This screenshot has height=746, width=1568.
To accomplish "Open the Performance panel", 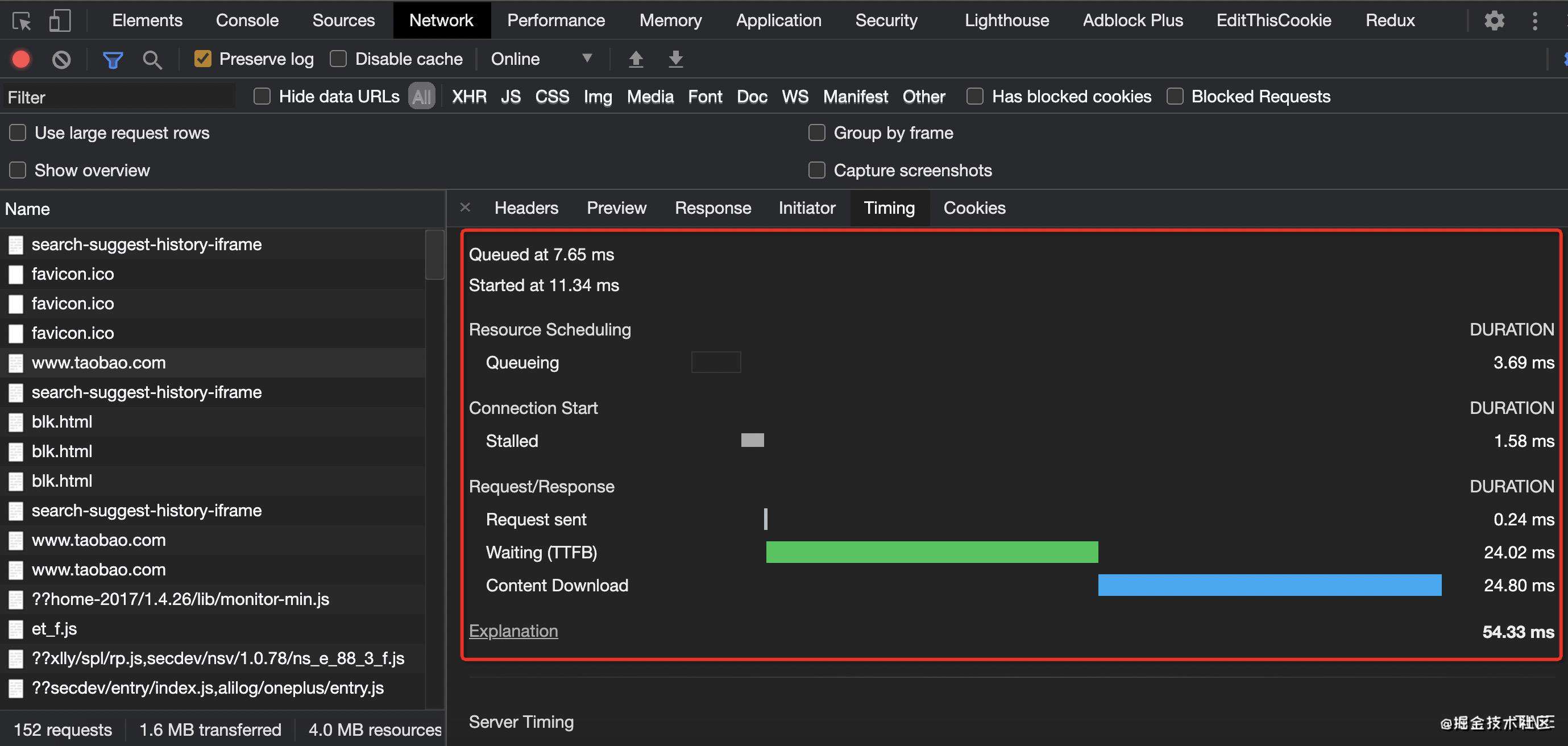I will (556, 20).
